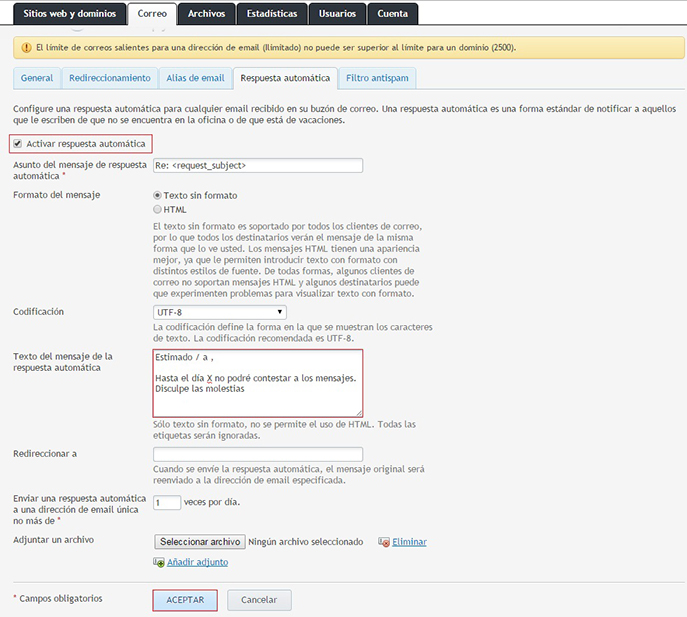
Task: Choose the HTML format radio button
Action: tap(157, 210)
